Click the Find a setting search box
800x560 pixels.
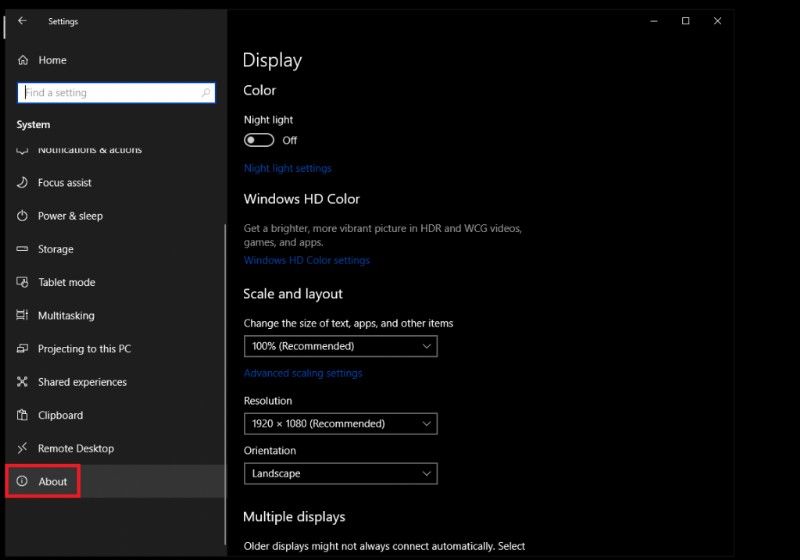click(108, 93)
